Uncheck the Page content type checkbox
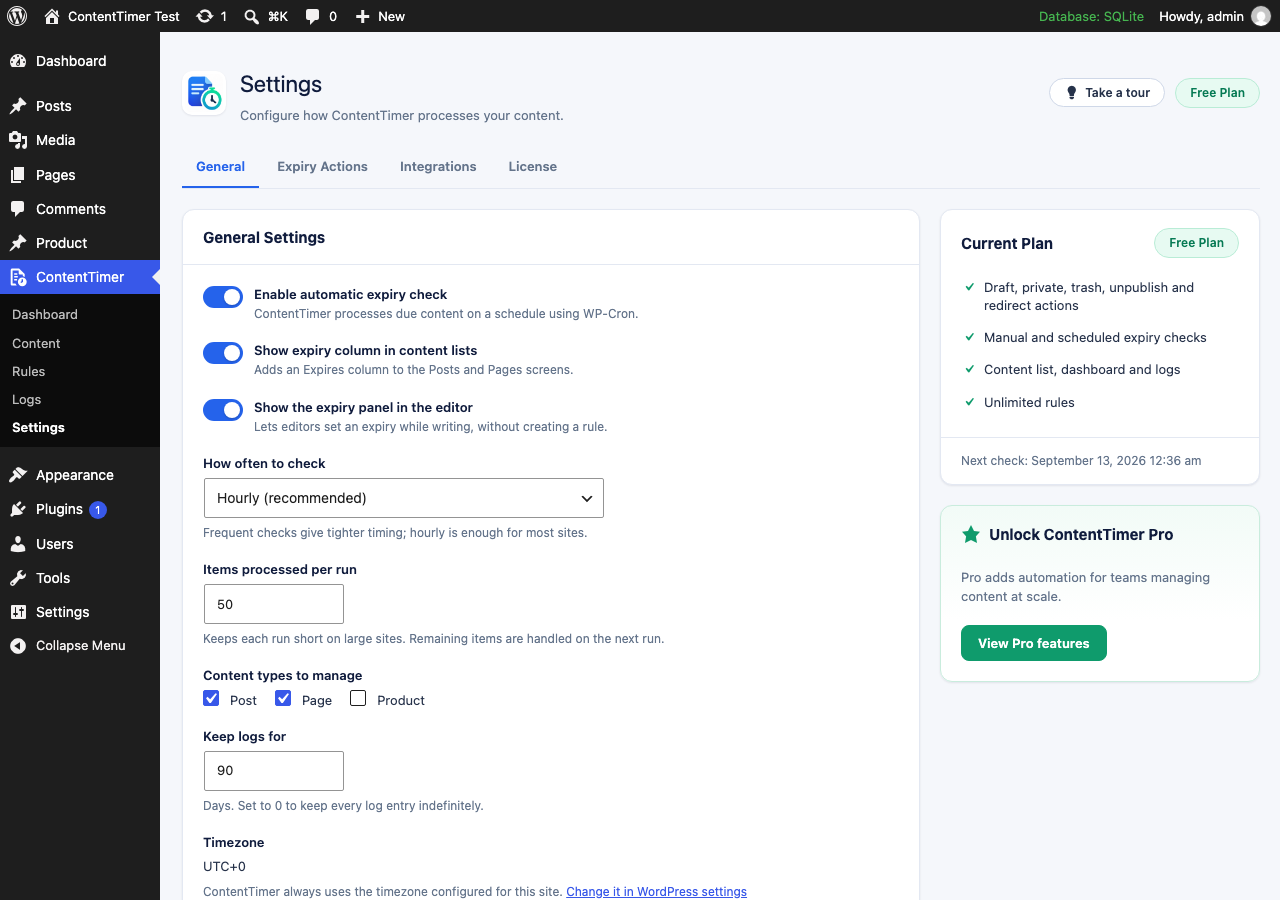This screenshot has width=1280, height=900. click(283, 698)
